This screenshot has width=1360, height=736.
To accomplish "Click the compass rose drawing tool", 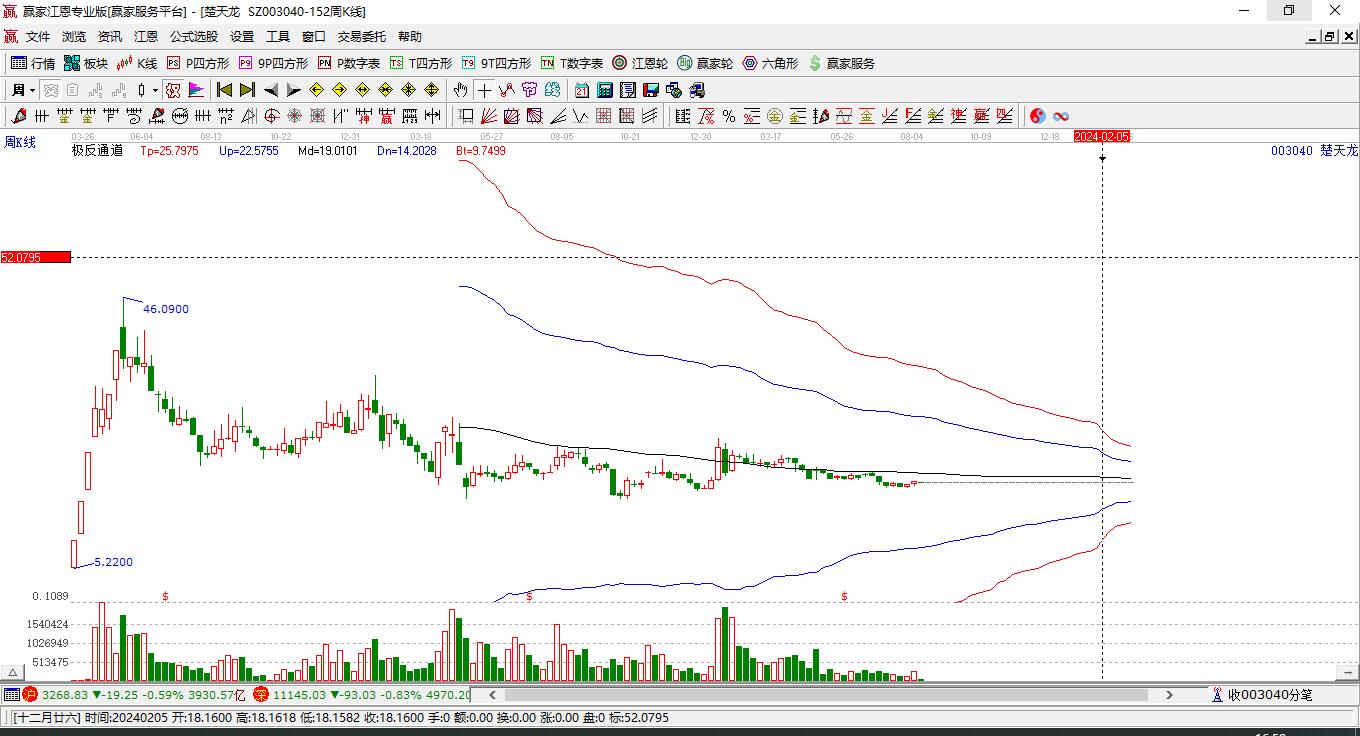I will 294,116.
